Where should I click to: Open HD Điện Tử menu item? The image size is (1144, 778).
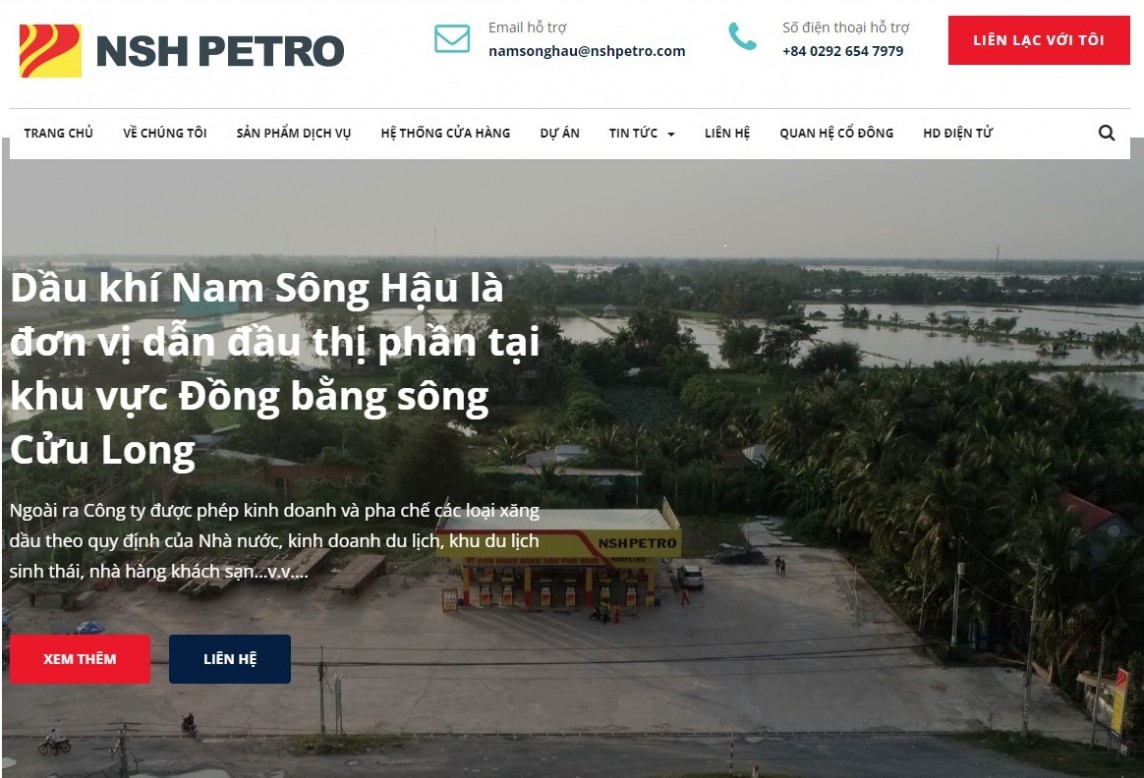tap(958, 133)
